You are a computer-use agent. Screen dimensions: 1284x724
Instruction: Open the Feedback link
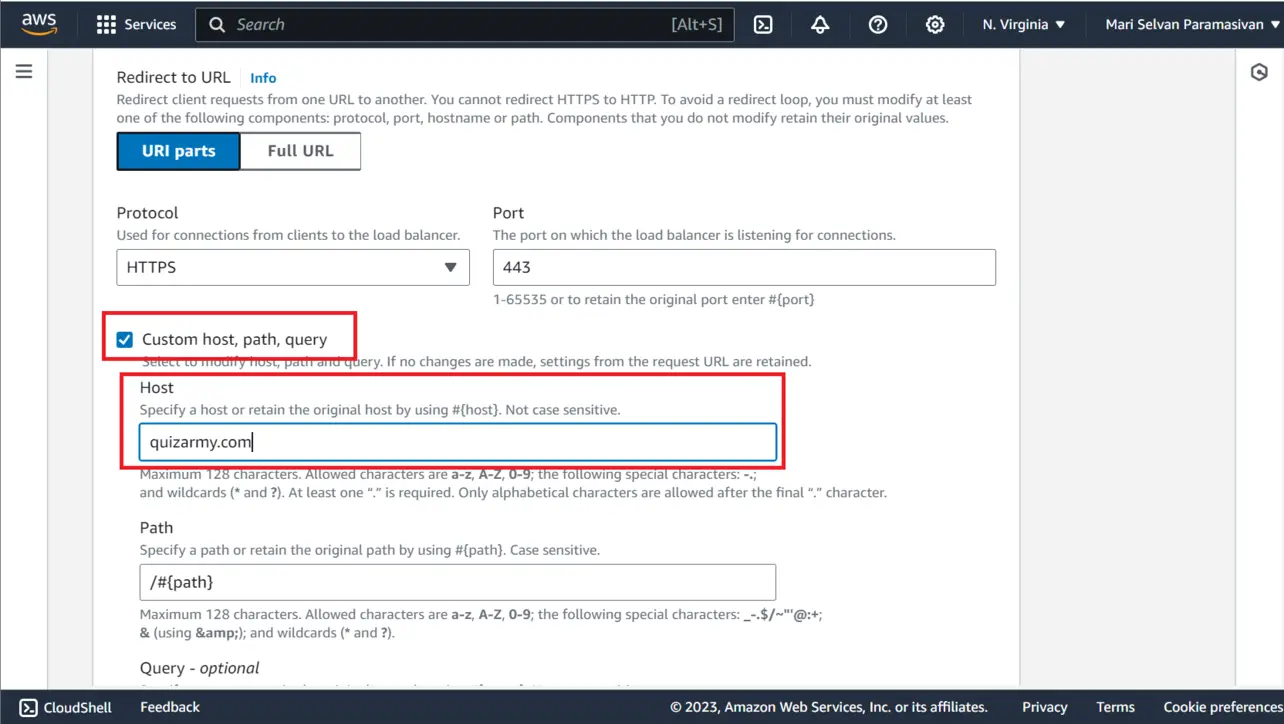(x=170, y=707)
